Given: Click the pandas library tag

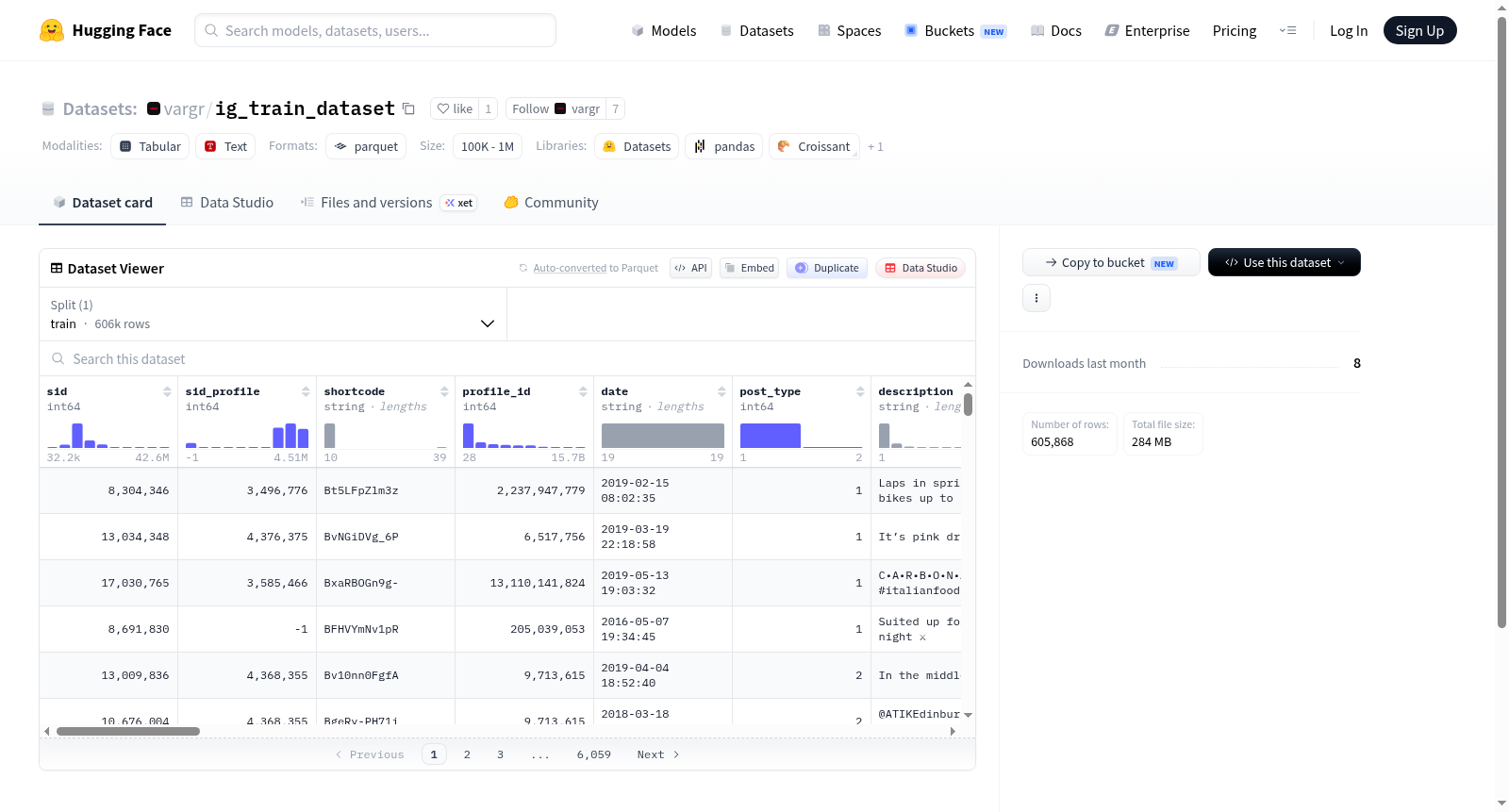Looking at the screenshot, I should pos(724,146).
